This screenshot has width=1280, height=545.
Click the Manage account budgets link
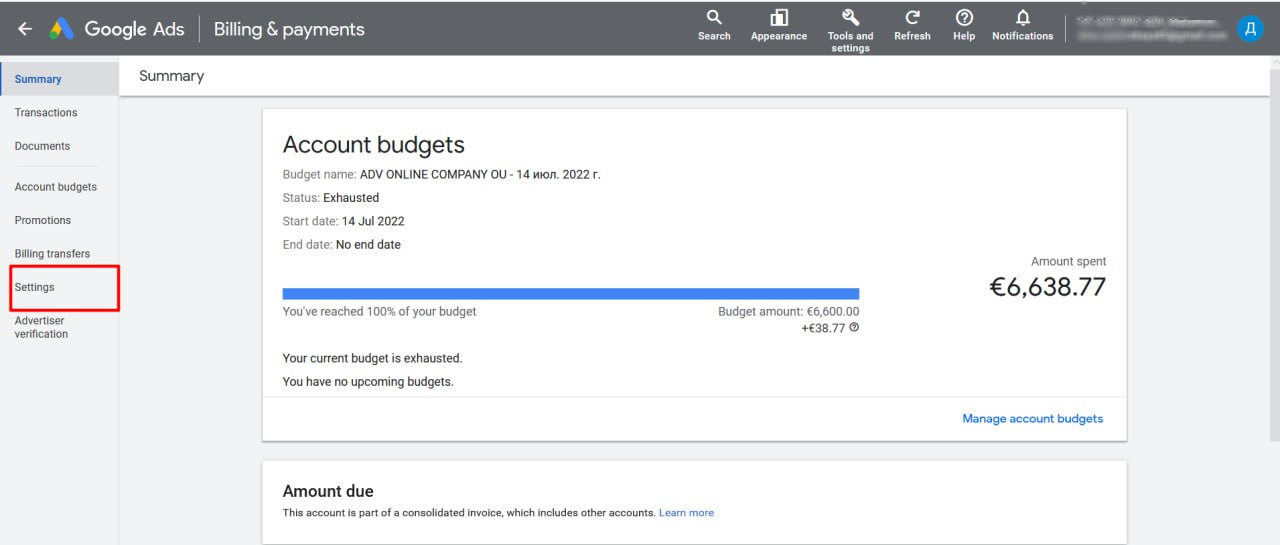point(1033,419)
